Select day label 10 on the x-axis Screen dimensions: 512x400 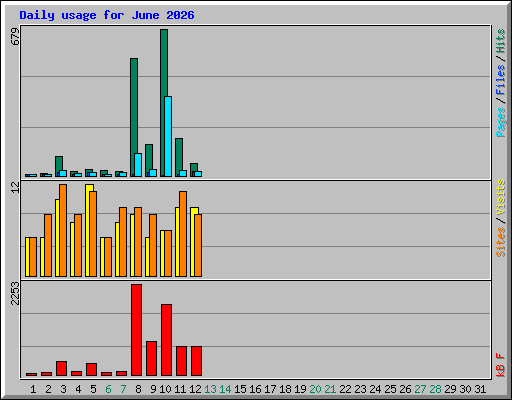pyautogui.click(x=165, y=389)
